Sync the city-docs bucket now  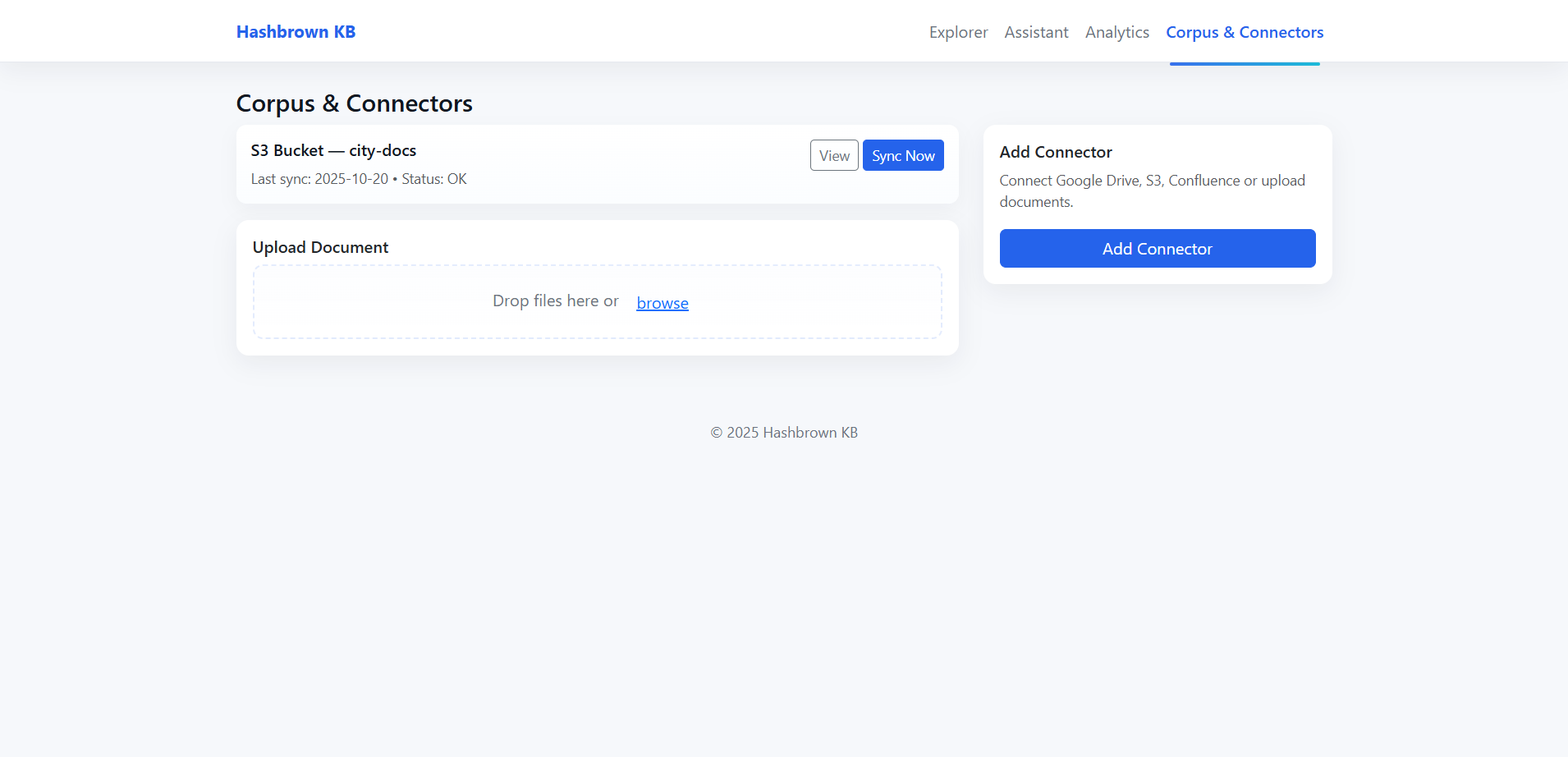pos(902,155)
